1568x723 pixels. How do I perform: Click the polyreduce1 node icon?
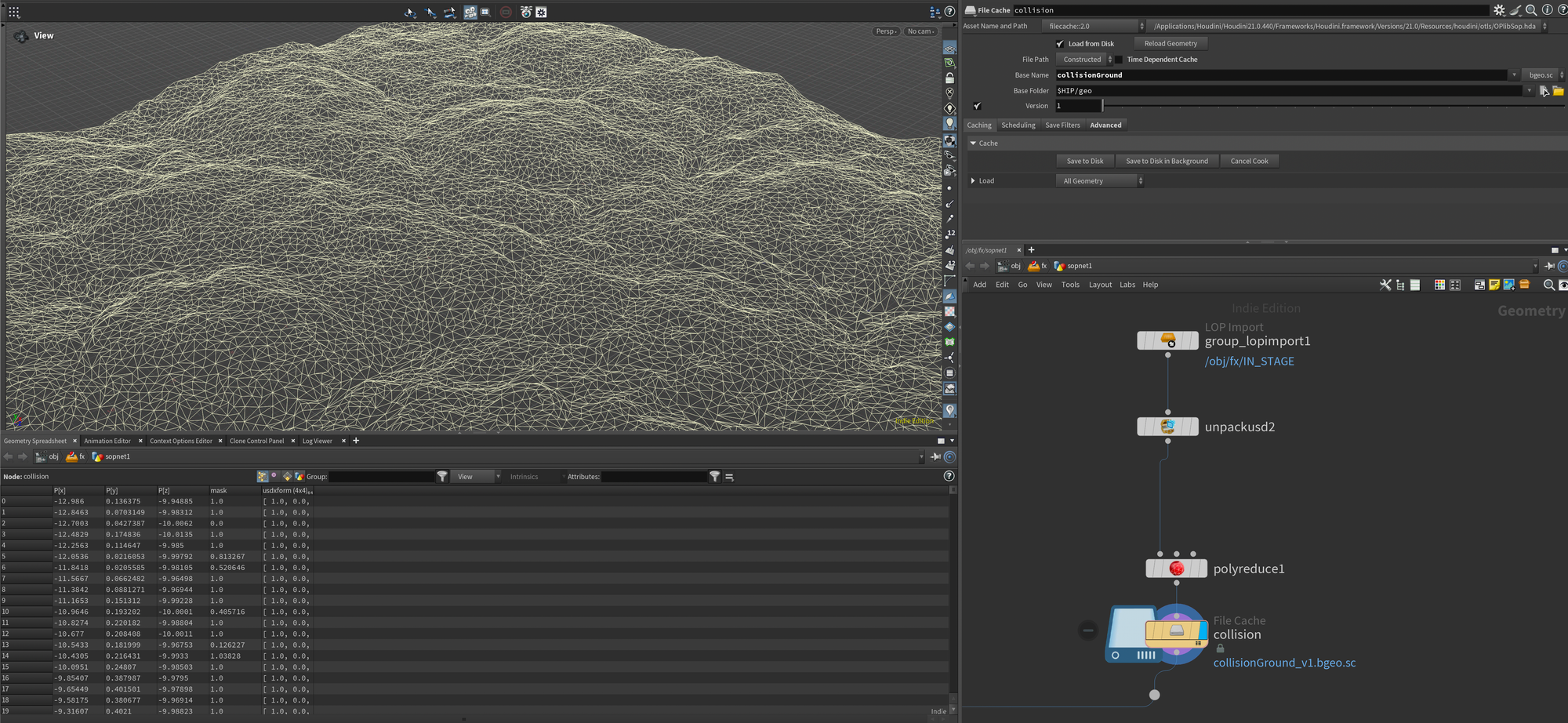pyautogui.click(x=1176, y=569)
